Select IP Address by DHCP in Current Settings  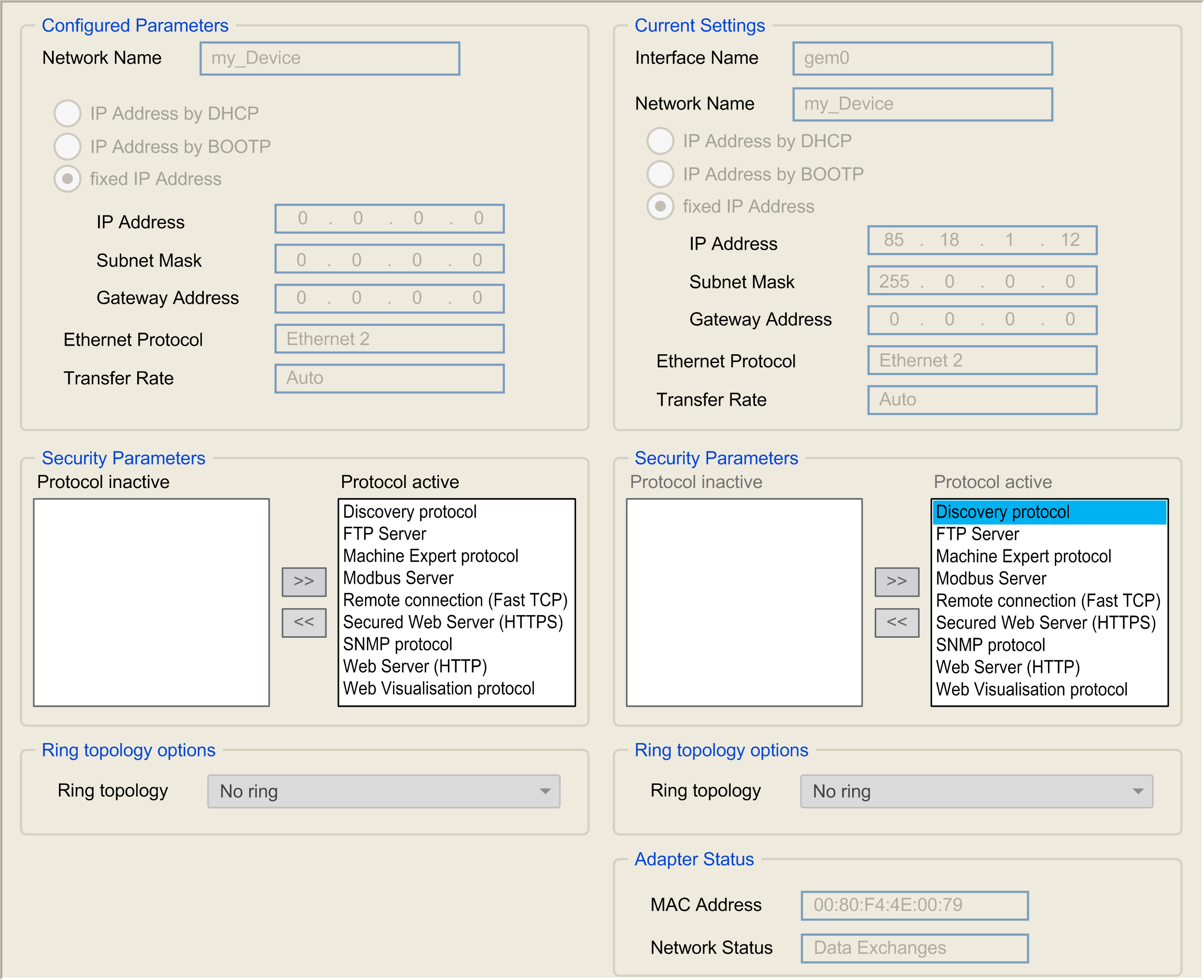(x=660, y=140)
